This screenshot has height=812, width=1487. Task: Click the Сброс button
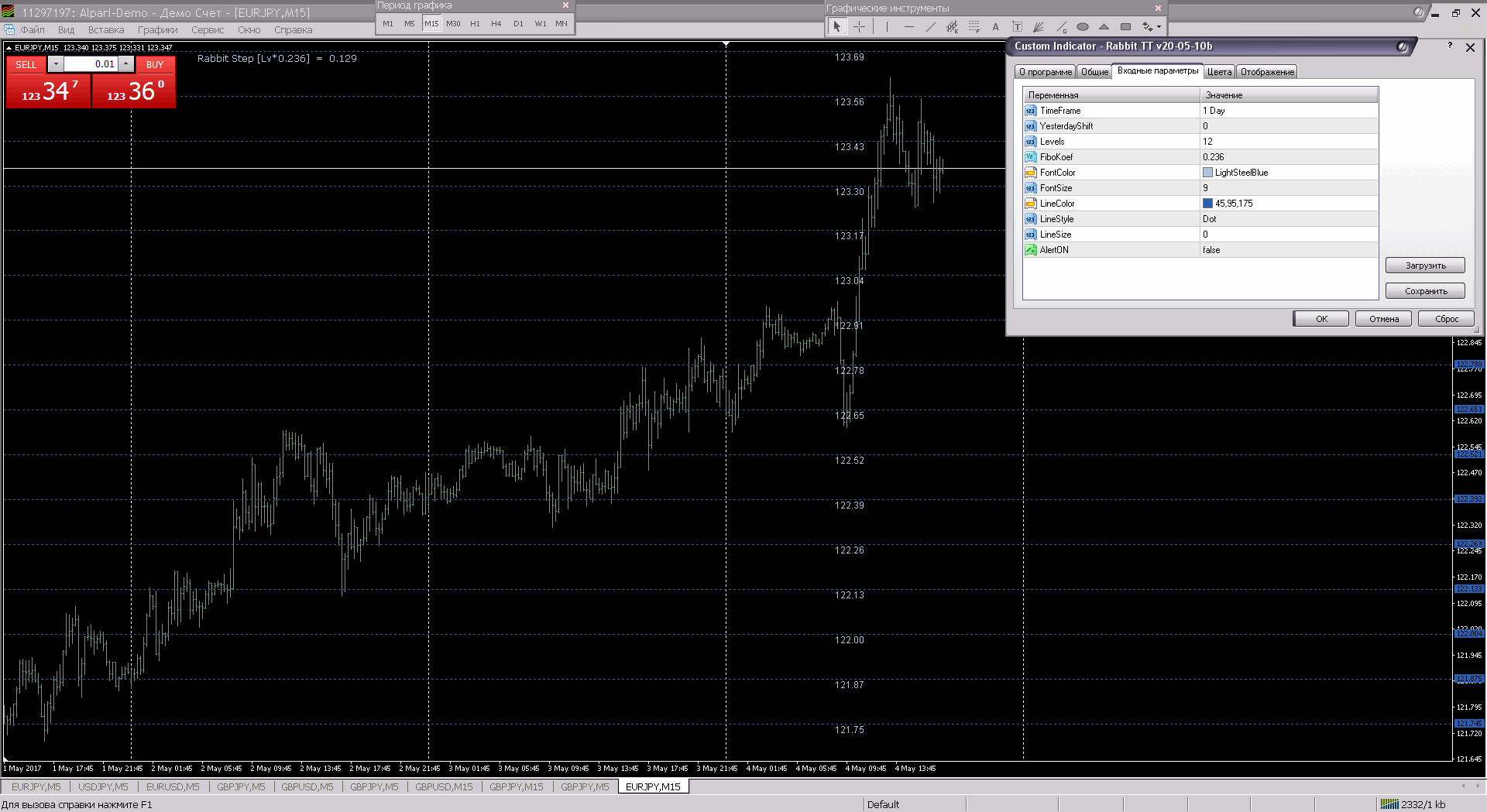[x=1446, y=319]
